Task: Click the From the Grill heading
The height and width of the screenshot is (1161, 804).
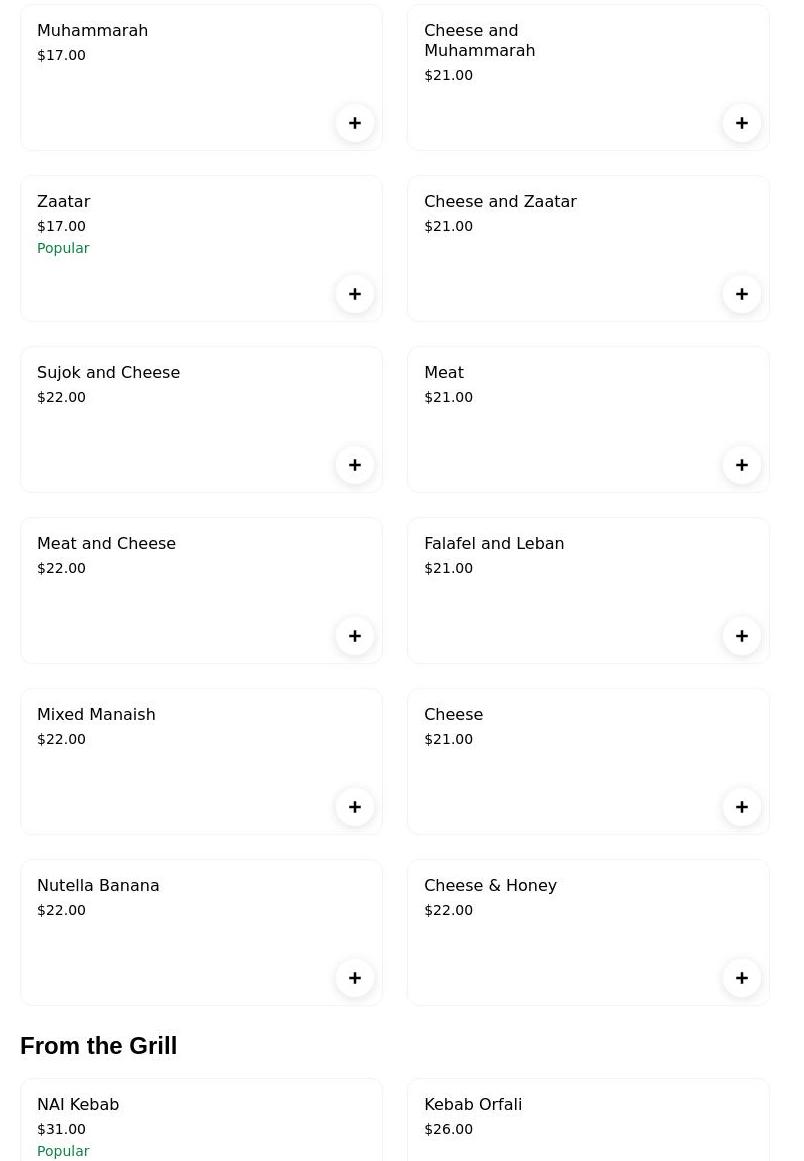Action: point(98,1046)
